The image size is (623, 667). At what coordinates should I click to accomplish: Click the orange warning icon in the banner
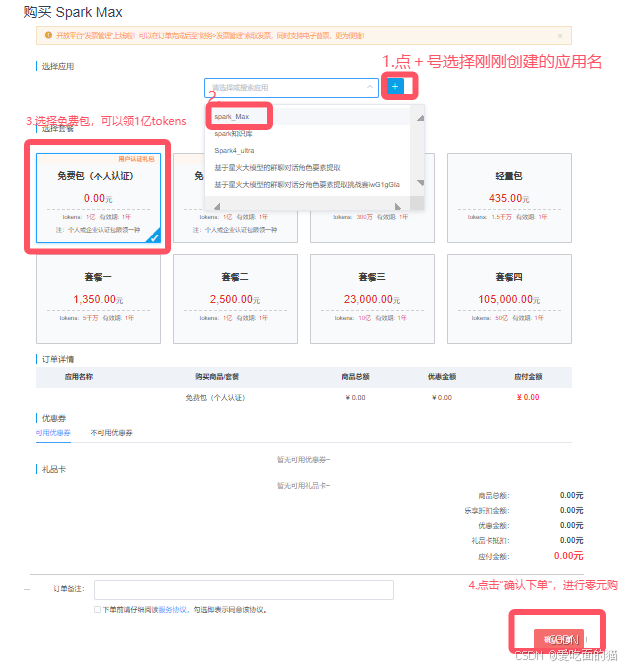click(48, 35)
